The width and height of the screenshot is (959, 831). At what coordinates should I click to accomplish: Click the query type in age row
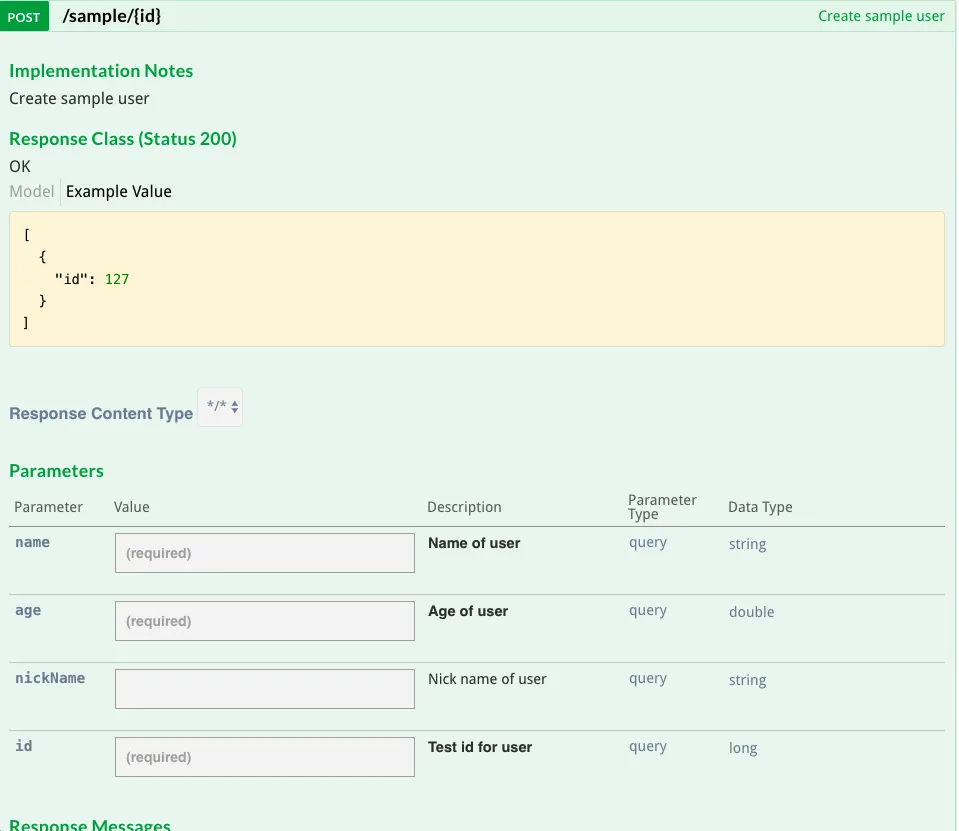click(648, 611)
